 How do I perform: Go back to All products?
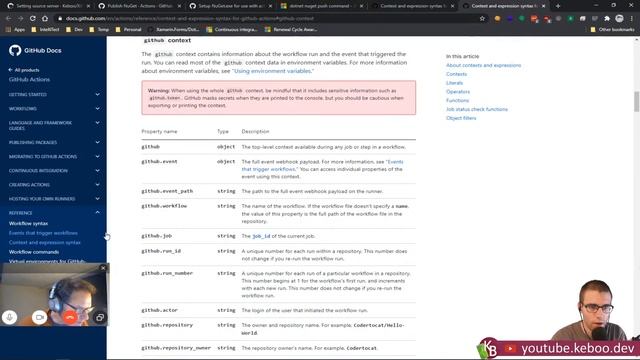(x=24, y=70)
